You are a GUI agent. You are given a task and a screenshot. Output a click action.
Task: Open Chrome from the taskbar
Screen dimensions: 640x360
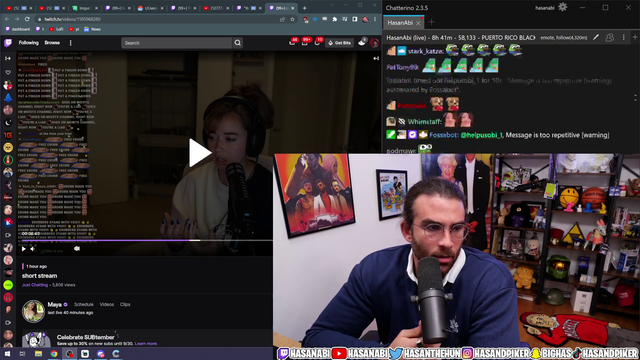click(54, 354)
